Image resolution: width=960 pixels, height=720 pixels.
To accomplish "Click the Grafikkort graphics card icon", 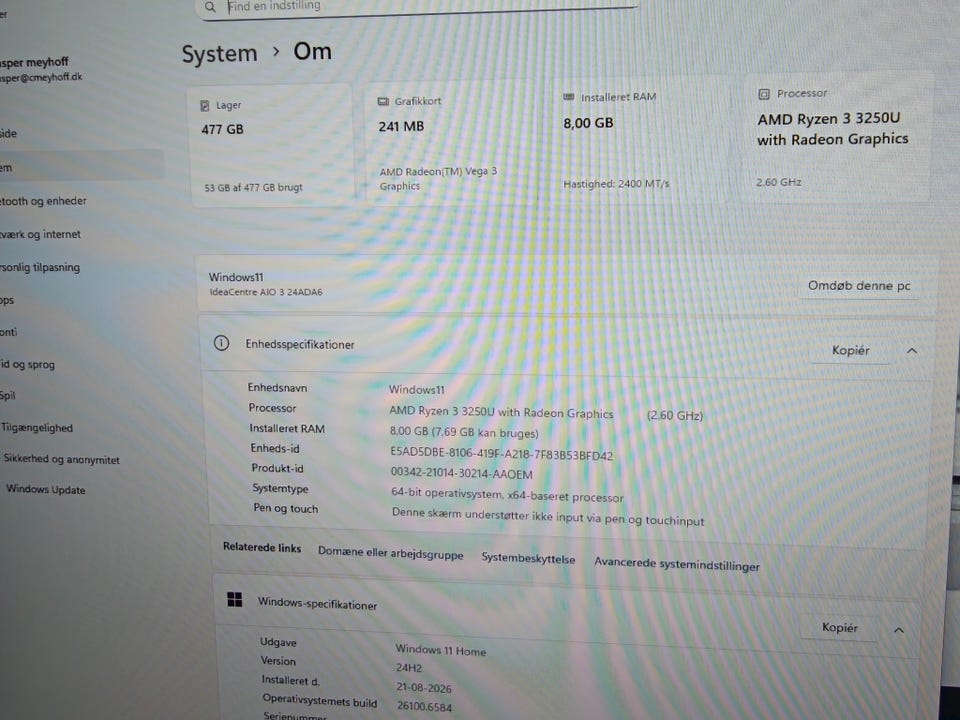I will pos(383,102).
